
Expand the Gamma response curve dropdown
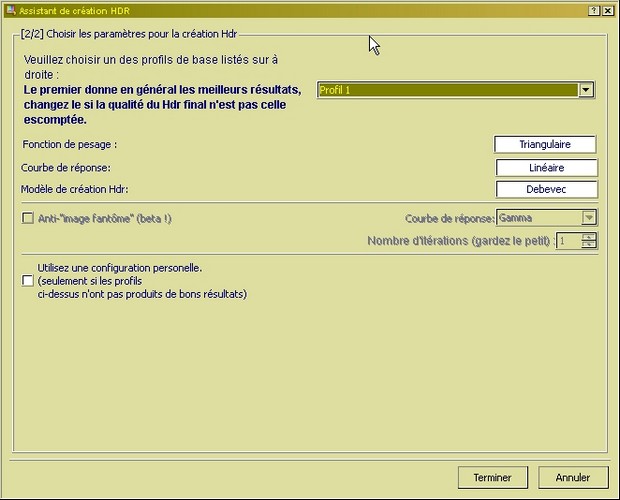(589, 217)
